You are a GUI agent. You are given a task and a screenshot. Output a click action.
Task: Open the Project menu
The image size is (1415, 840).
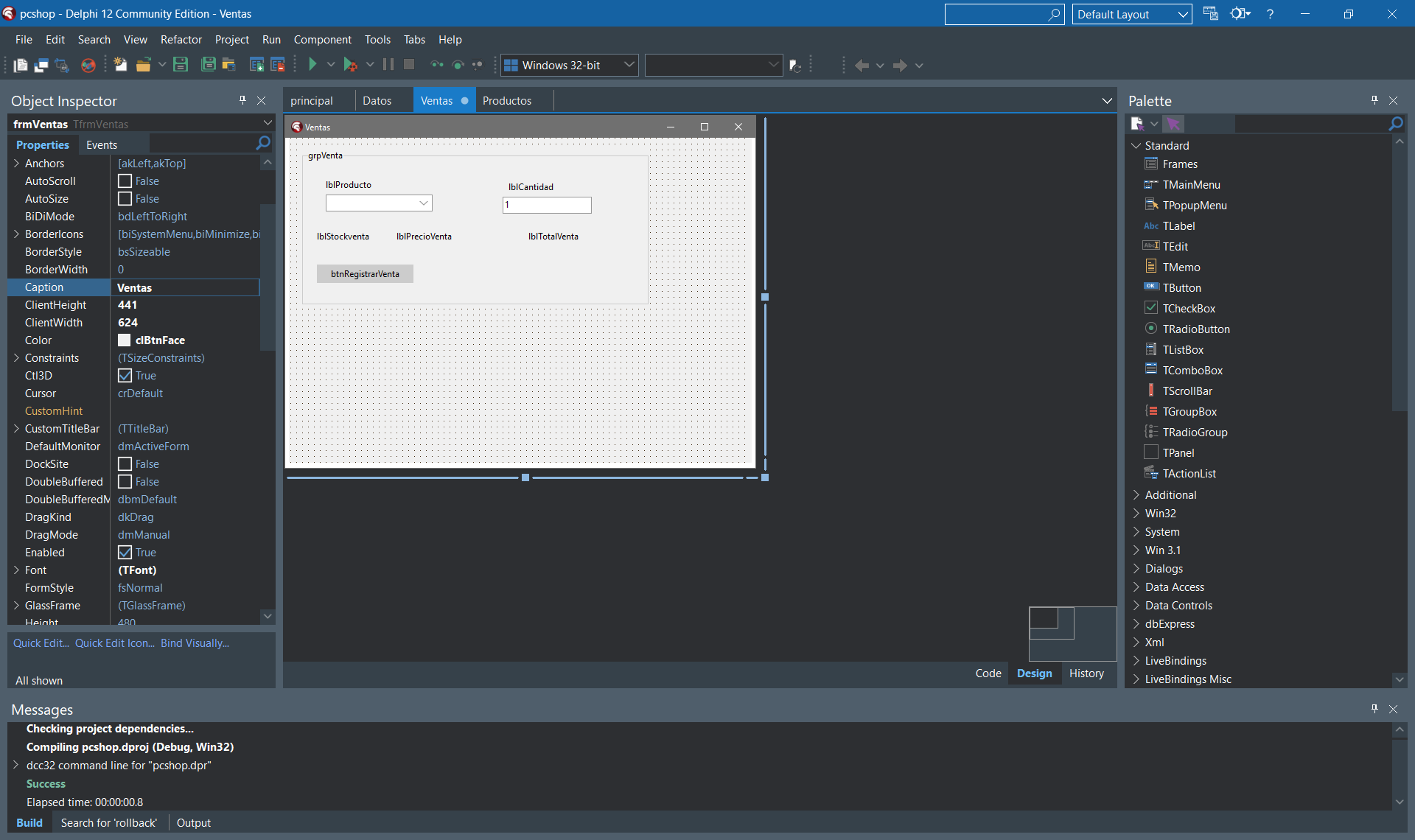click(x=231, y=40)
